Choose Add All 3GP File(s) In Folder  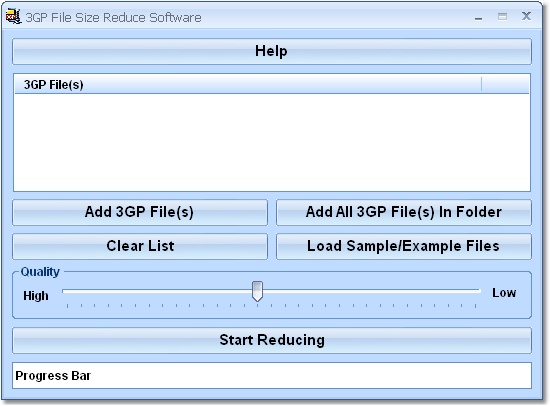404,212
